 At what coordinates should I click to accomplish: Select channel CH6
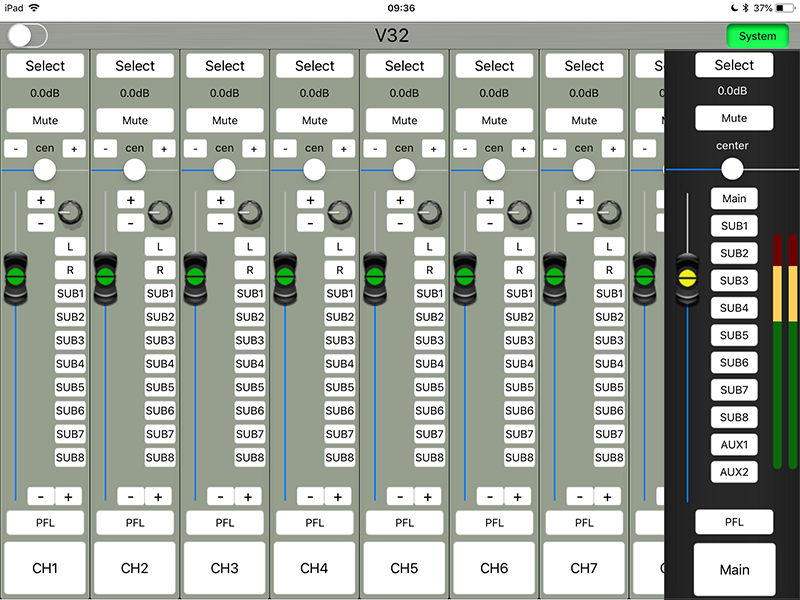pos(494,66)
